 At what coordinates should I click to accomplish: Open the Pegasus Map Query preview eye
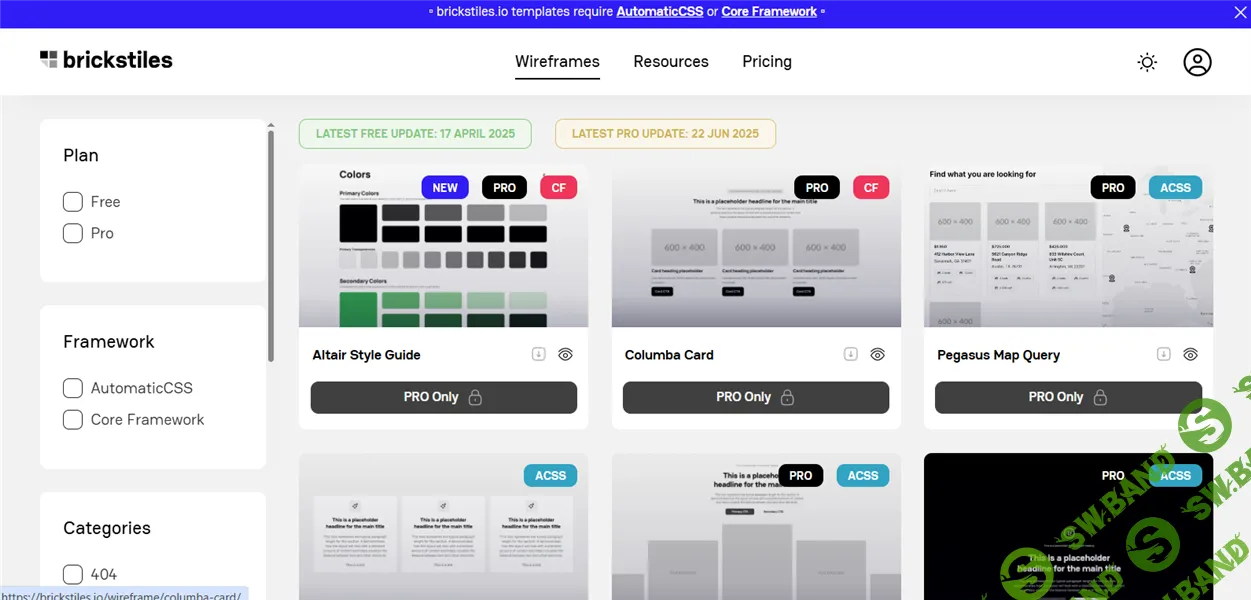click(1190, 354)
